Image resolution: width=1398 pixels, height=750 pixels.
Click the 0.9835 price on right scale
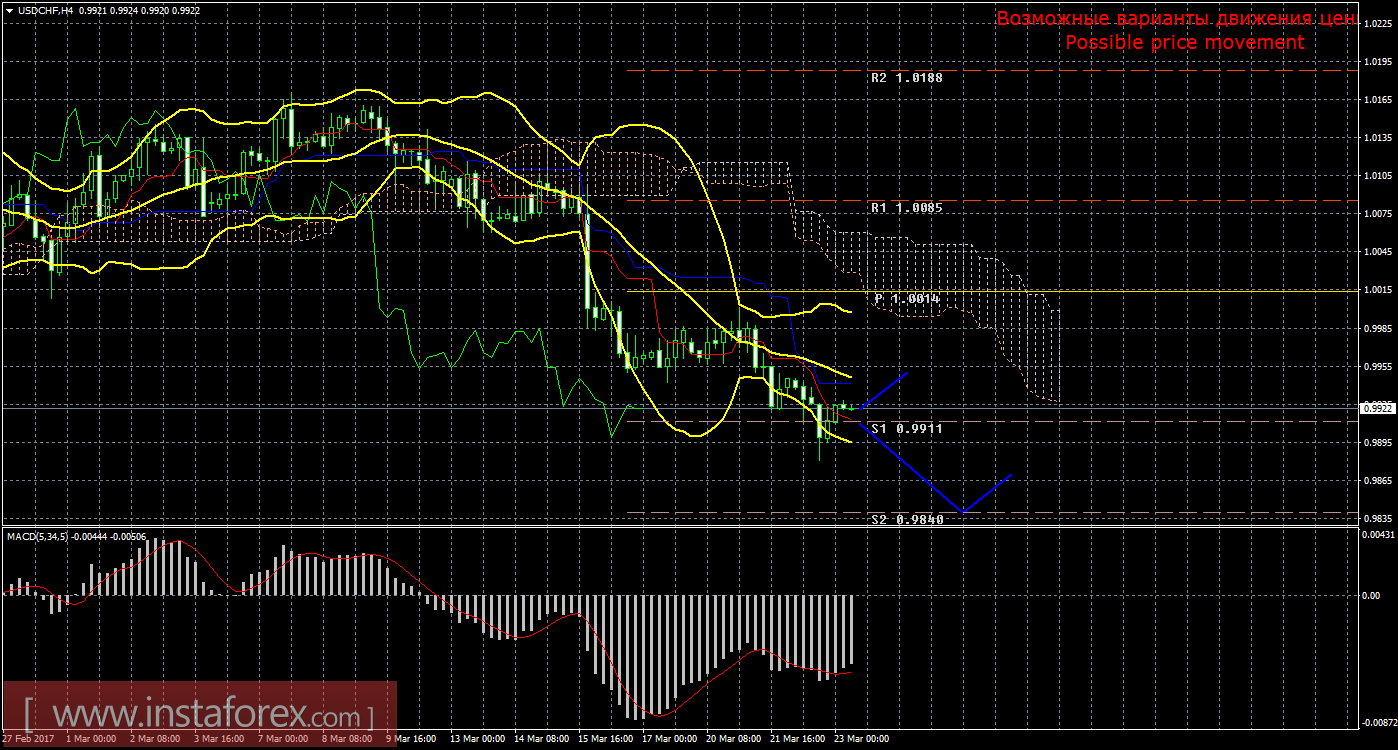pos(1376,519)
